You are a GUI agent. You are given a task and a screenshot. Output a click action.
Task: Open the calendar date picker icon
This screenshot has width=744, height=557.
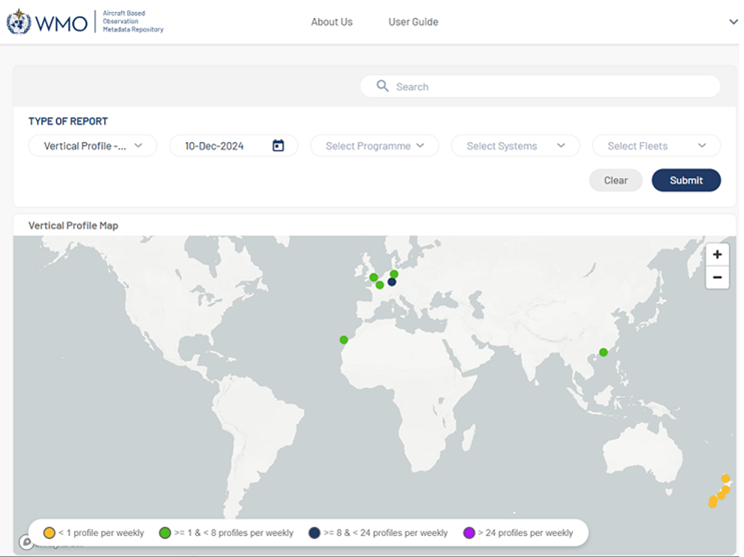[x=278, y=146]
